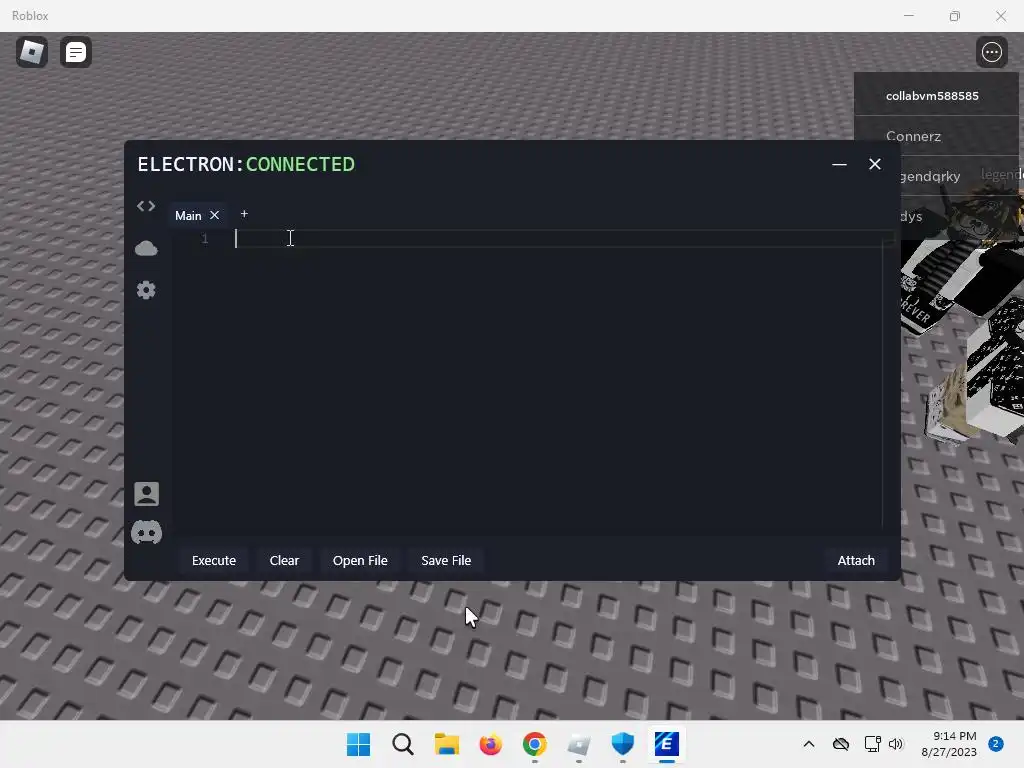The image size is (1024, 768).
Task: Launch Firefox from the taskbar
Action: 490,744
